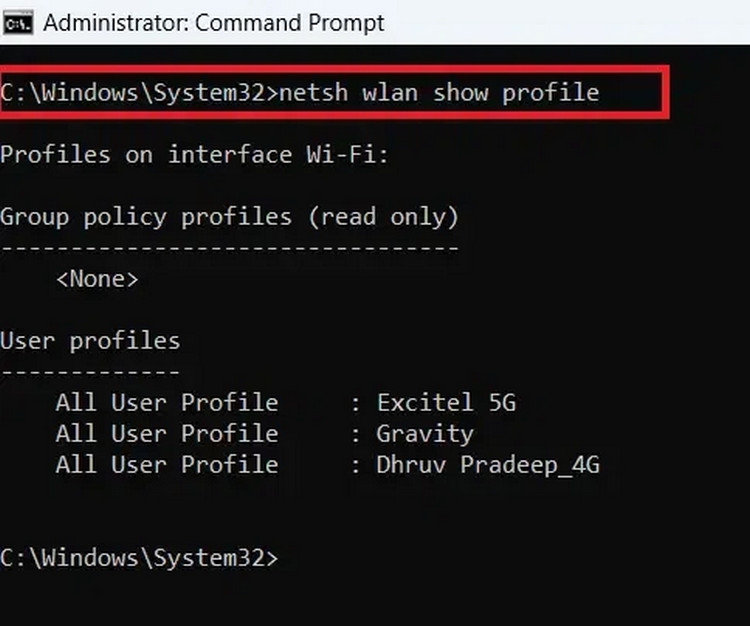Click the (read only) text
The width and height of the screenshot is (750, 626).
point(383,217)
